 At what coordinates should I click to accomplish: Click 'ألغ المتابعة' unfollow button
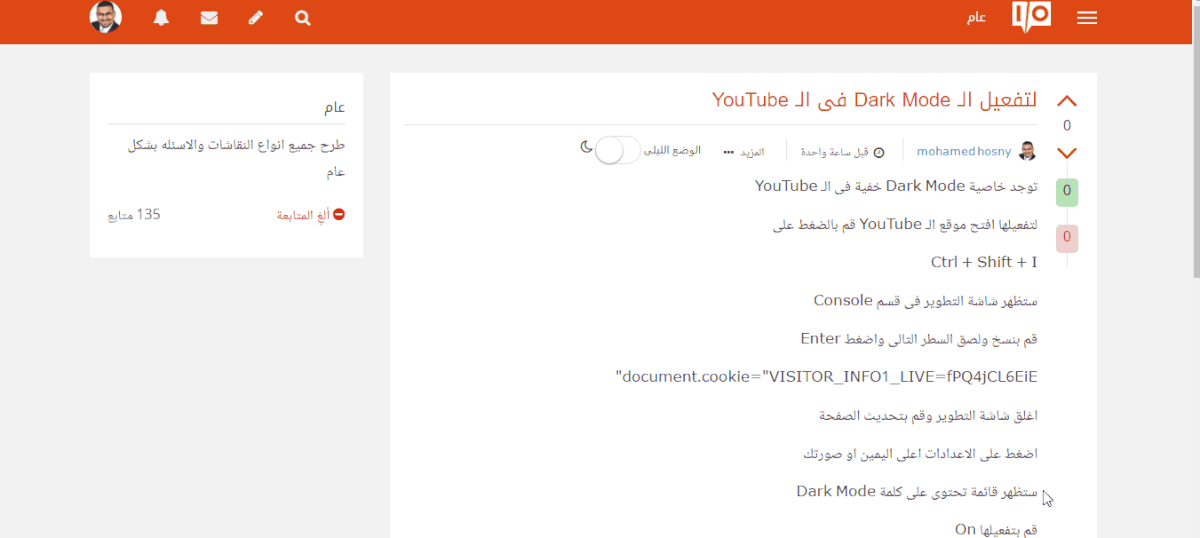click(x=311, y=215)
